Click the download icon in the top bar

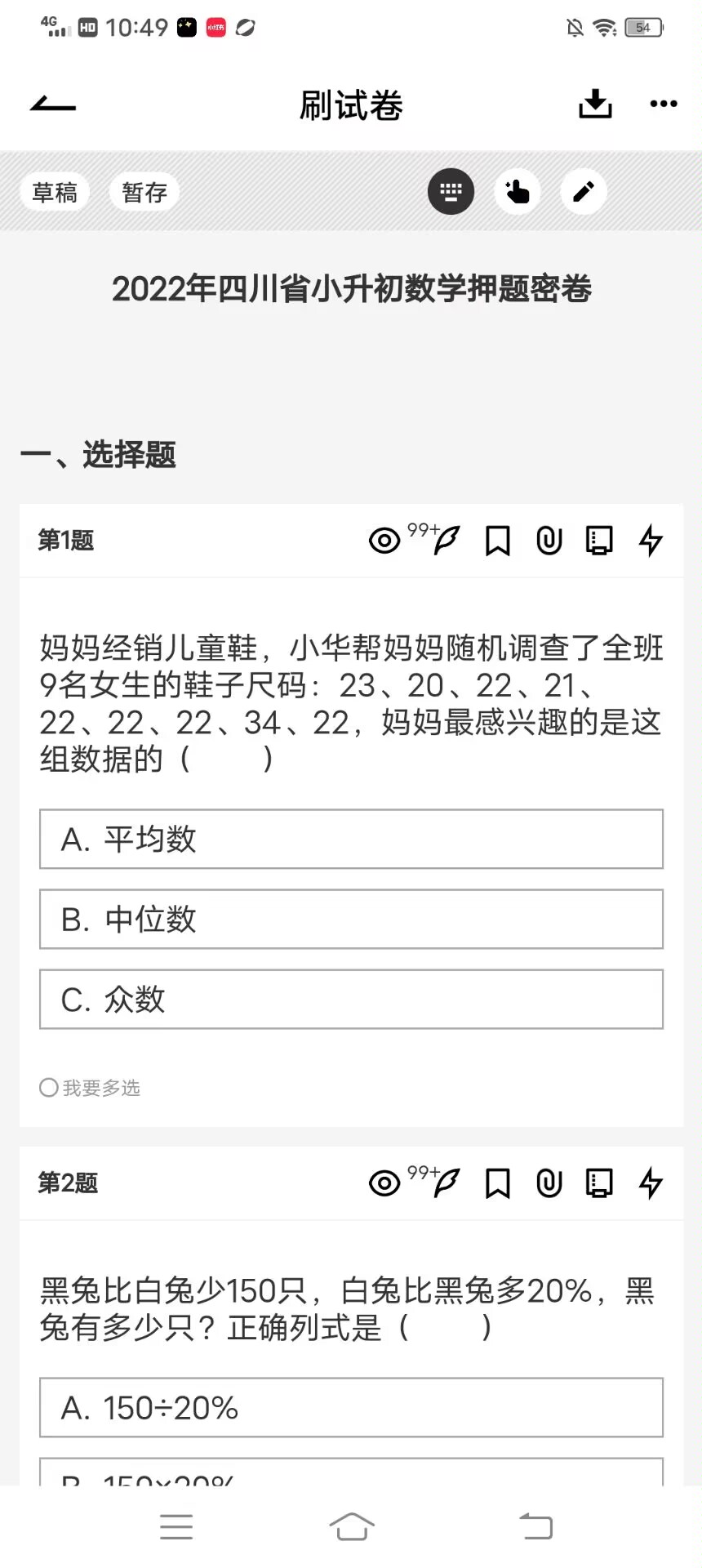[x=595, y=104]
